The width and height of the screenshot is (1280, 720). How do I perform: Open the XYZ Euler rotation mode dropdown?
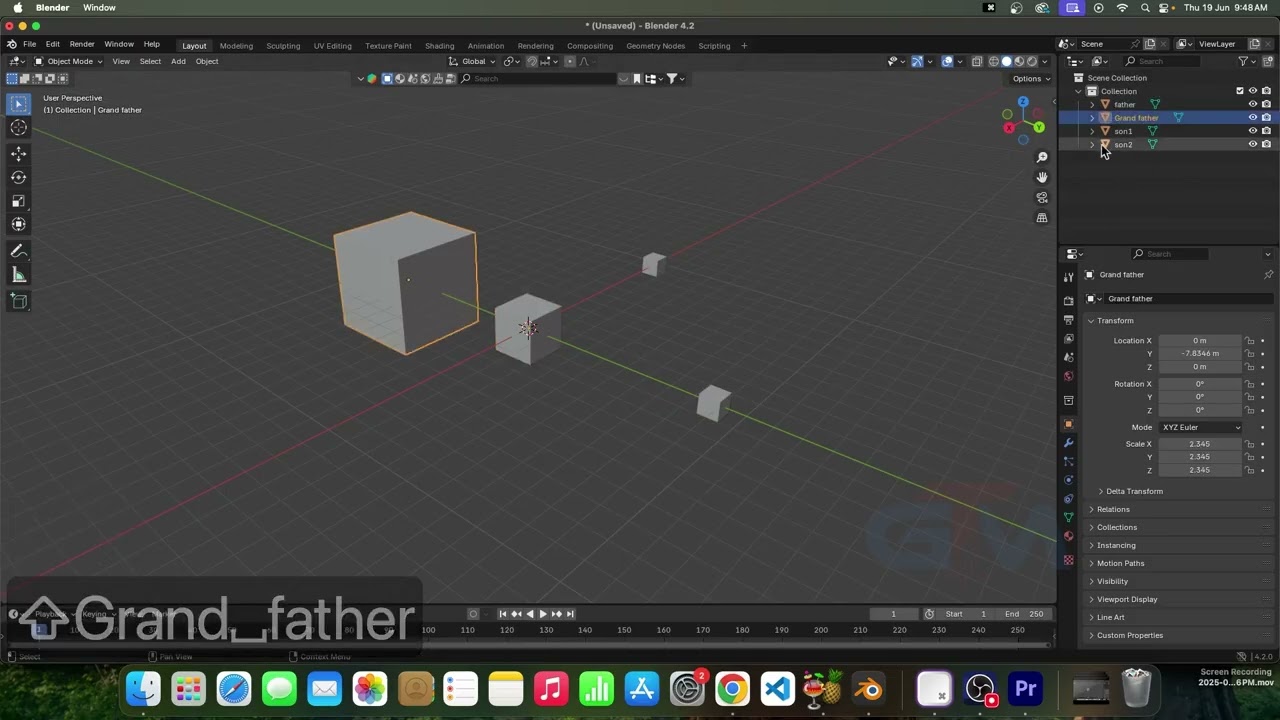tap(1201, 427)
